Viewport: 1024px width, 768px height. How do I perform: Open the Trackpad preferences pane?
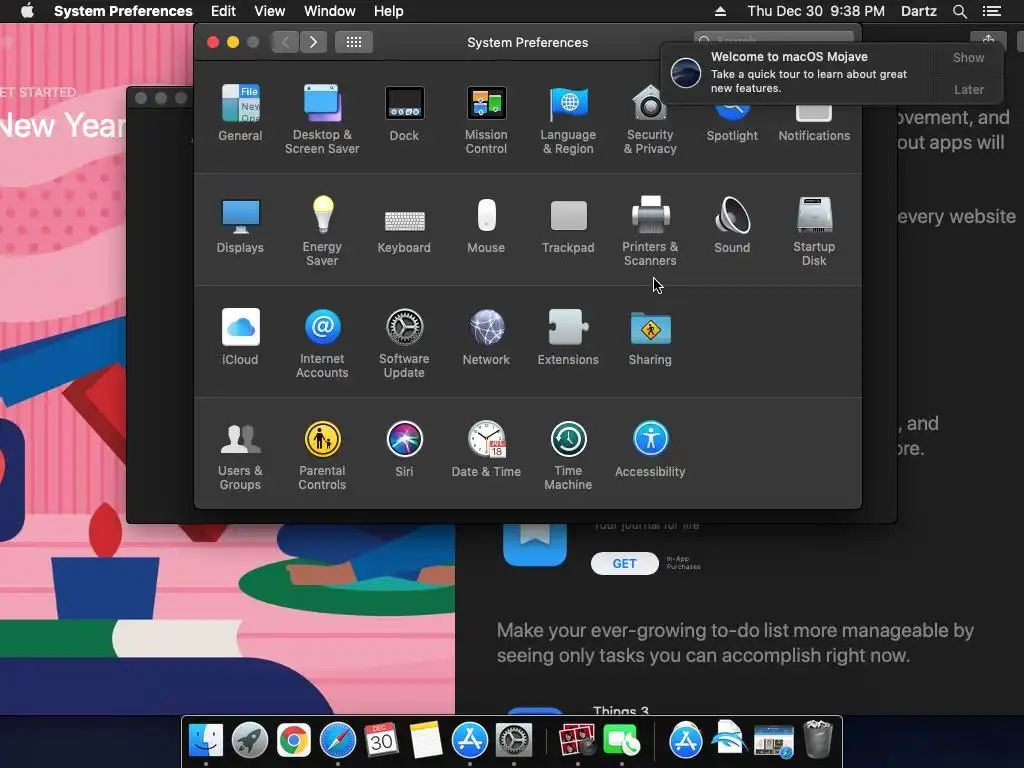(x=568, y=225)
